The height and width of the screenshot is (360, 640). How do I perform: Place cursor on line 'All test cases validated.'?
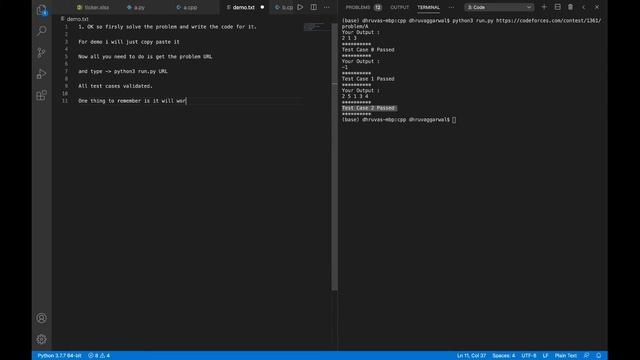115,86
